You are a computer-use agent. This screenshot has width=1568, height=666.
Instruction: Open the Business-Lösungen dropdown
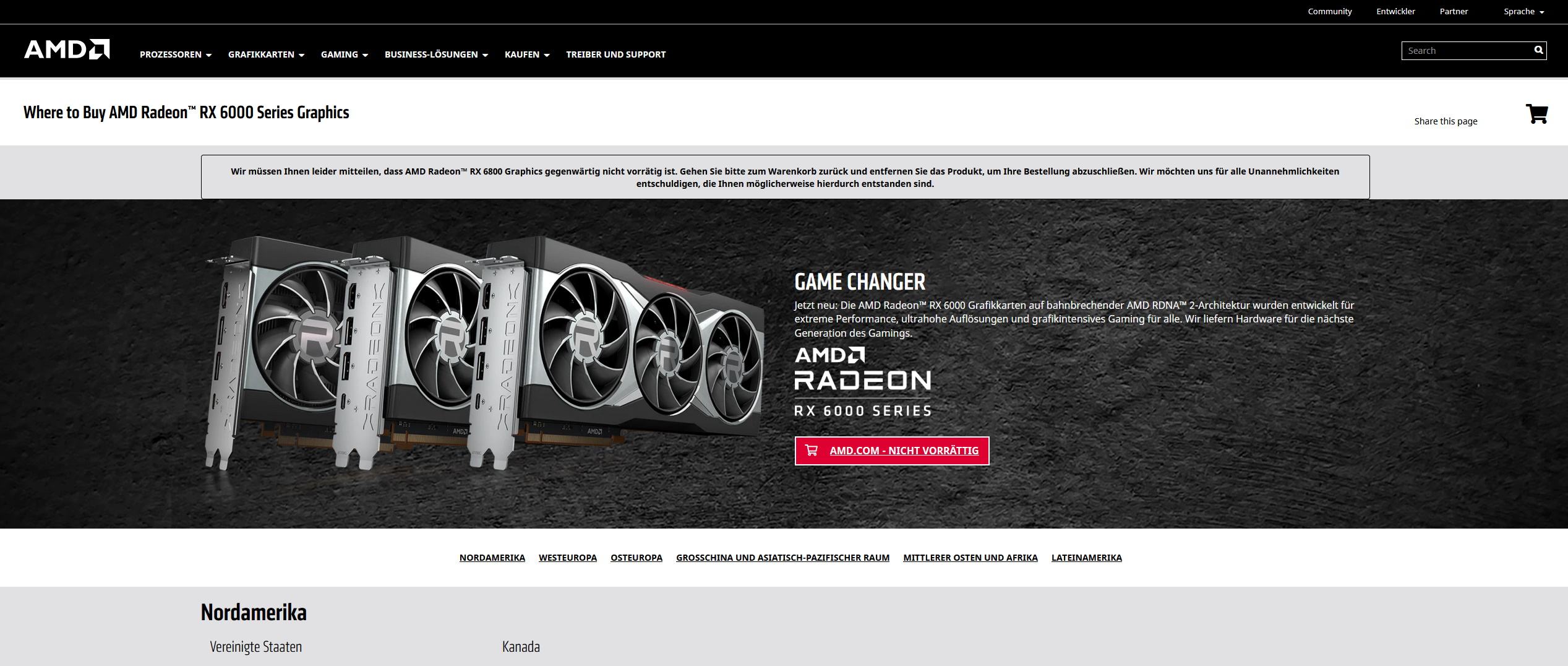436,54
